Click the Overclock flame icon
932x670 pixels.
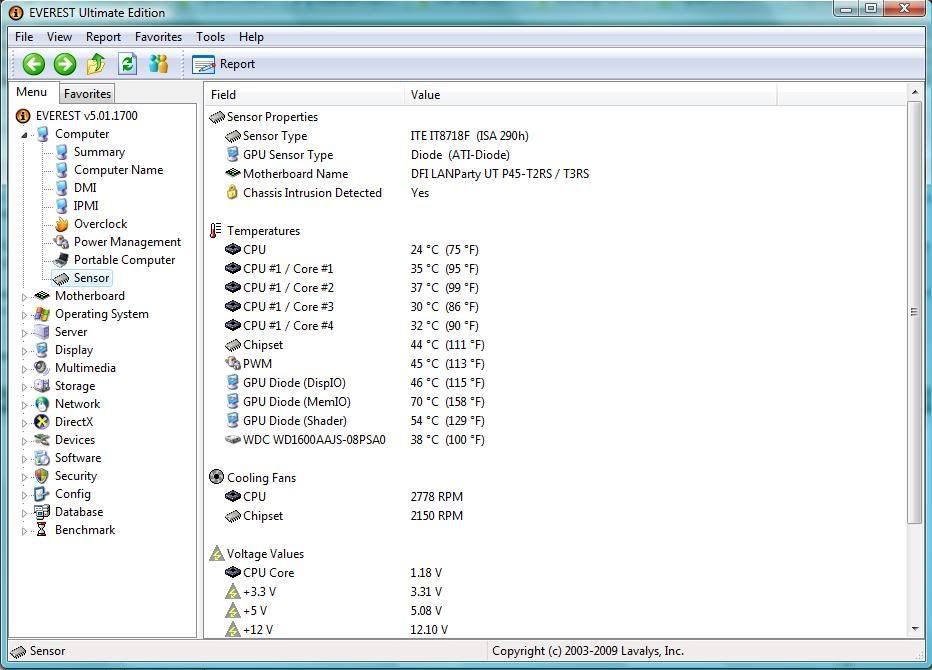tap(61, 224)
